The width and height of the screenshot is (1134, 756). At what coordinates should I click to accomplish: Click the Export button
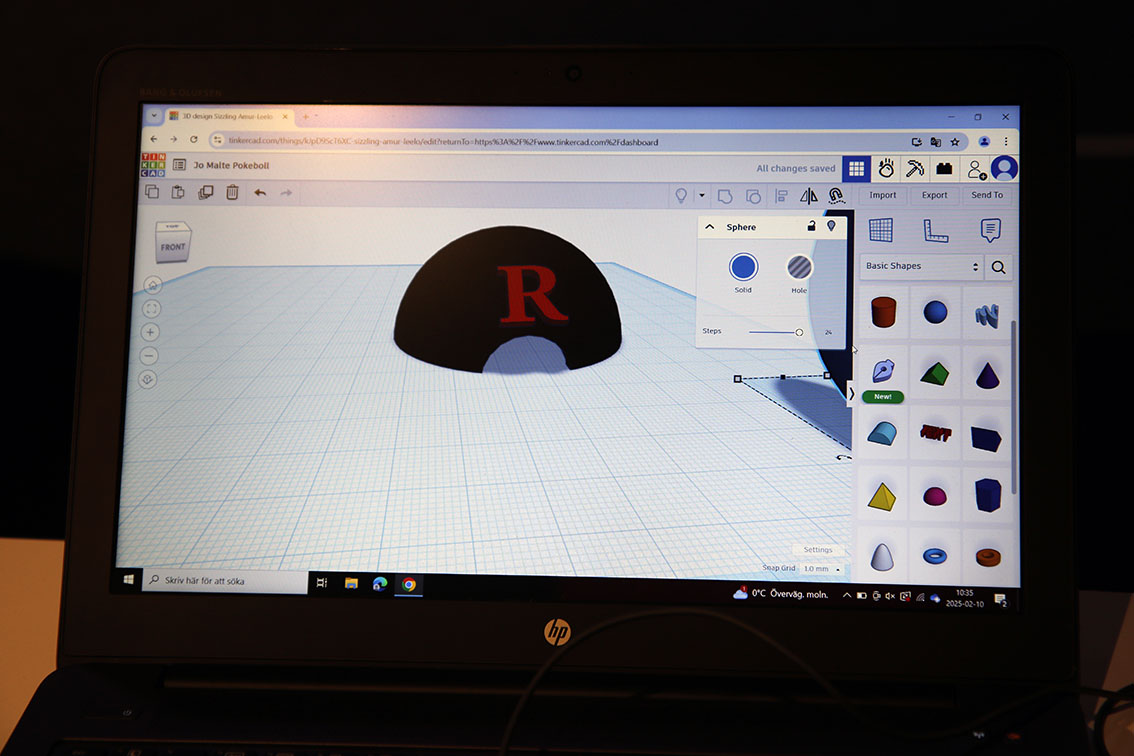pyautogui.click(x=934, y=195)
